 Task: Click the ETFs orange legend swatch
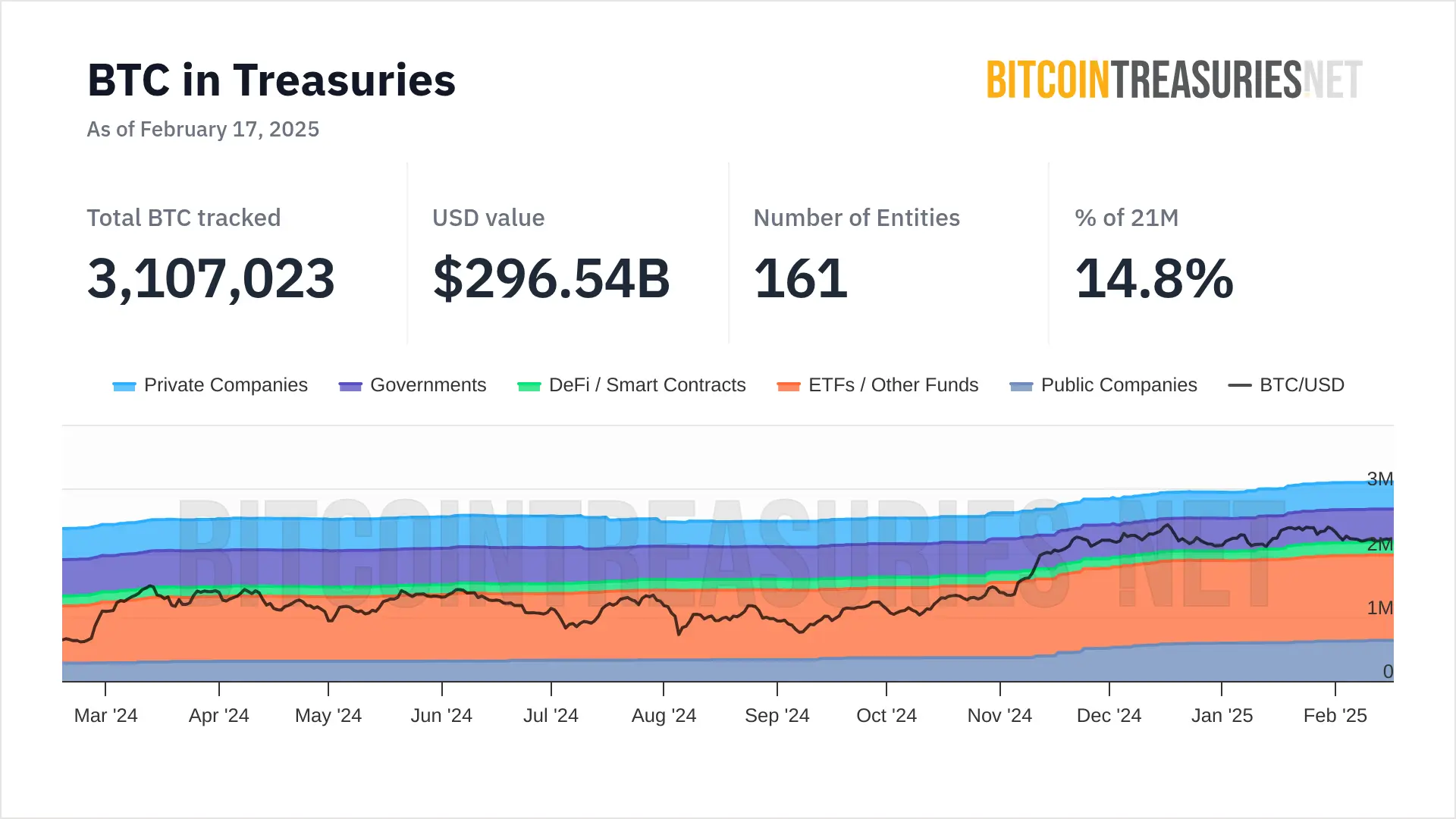click(x=789, y=386)
